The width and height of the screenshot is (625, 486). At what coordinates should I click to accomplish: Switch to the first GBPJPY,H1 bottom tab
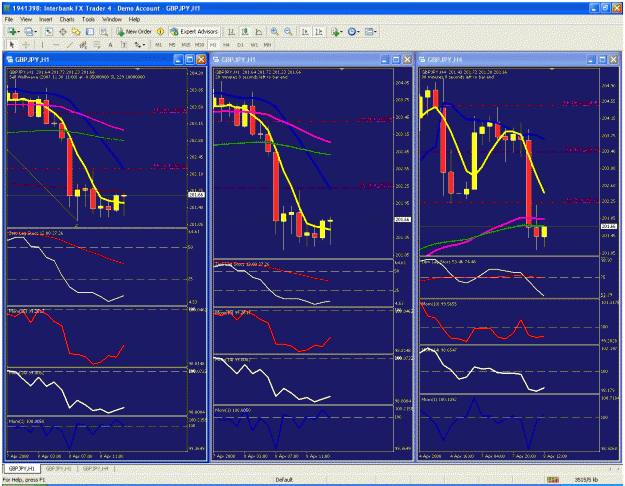(x=22, y=468)
